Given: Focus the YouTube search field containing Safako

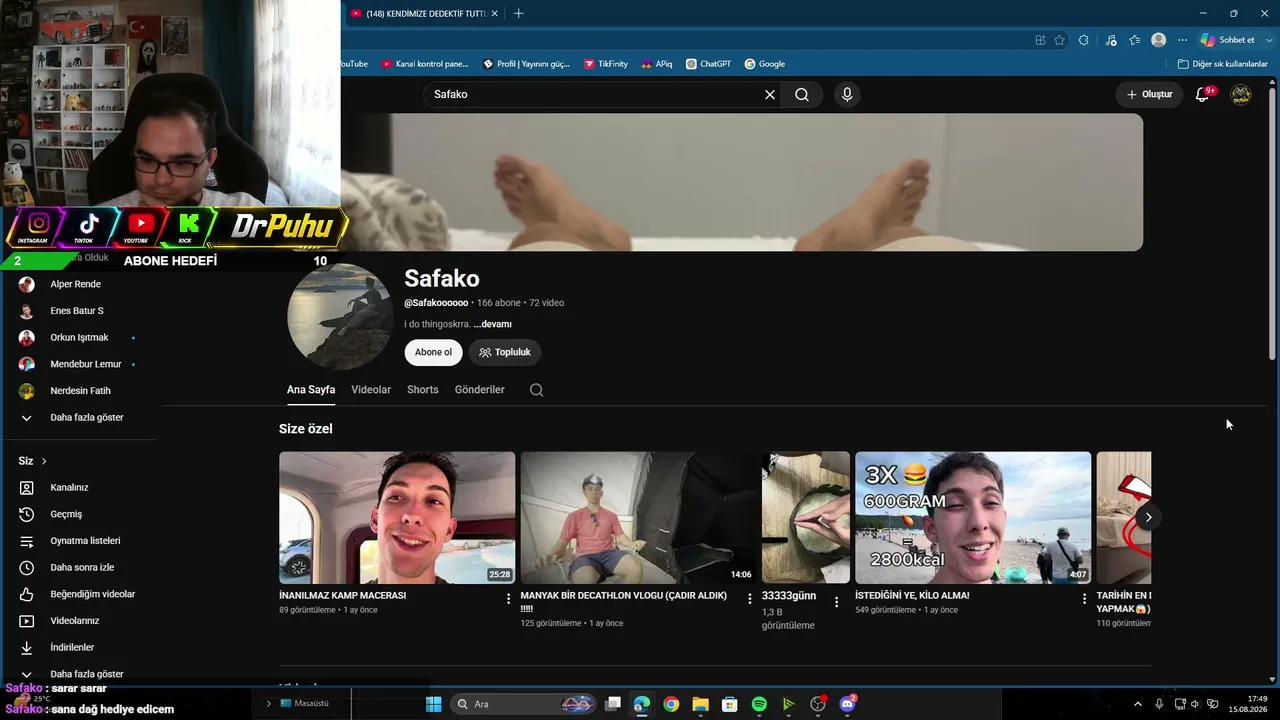Looking at the screenshot, I should (x=596, y=95).
